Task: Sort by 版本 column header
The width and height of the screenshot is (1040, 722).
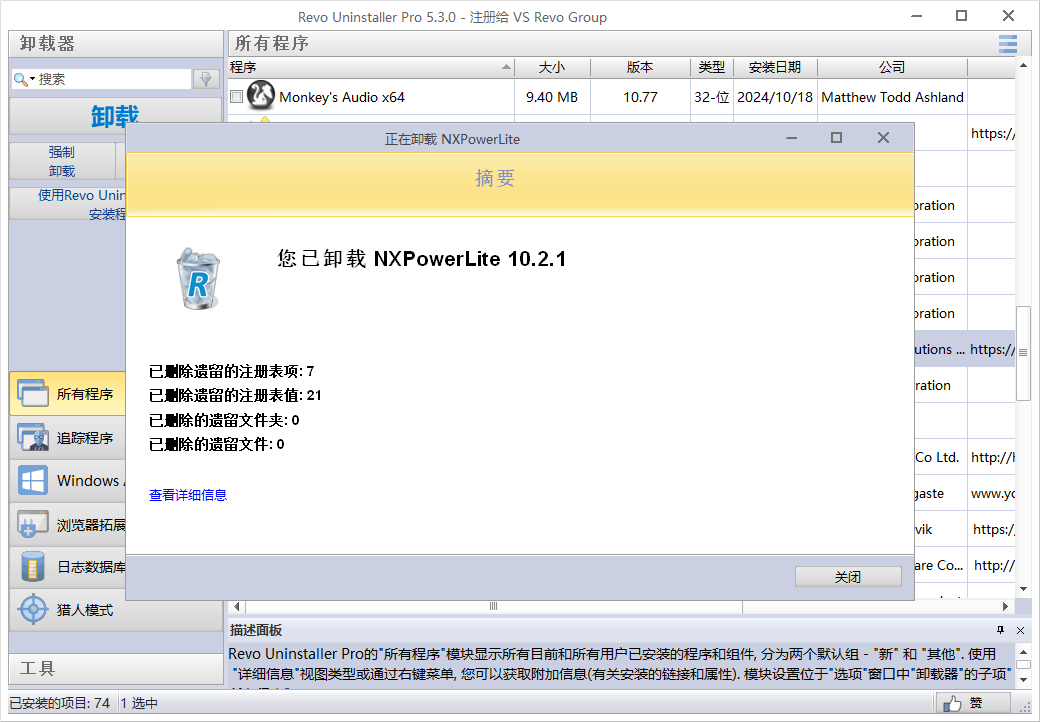Action: 640,67
